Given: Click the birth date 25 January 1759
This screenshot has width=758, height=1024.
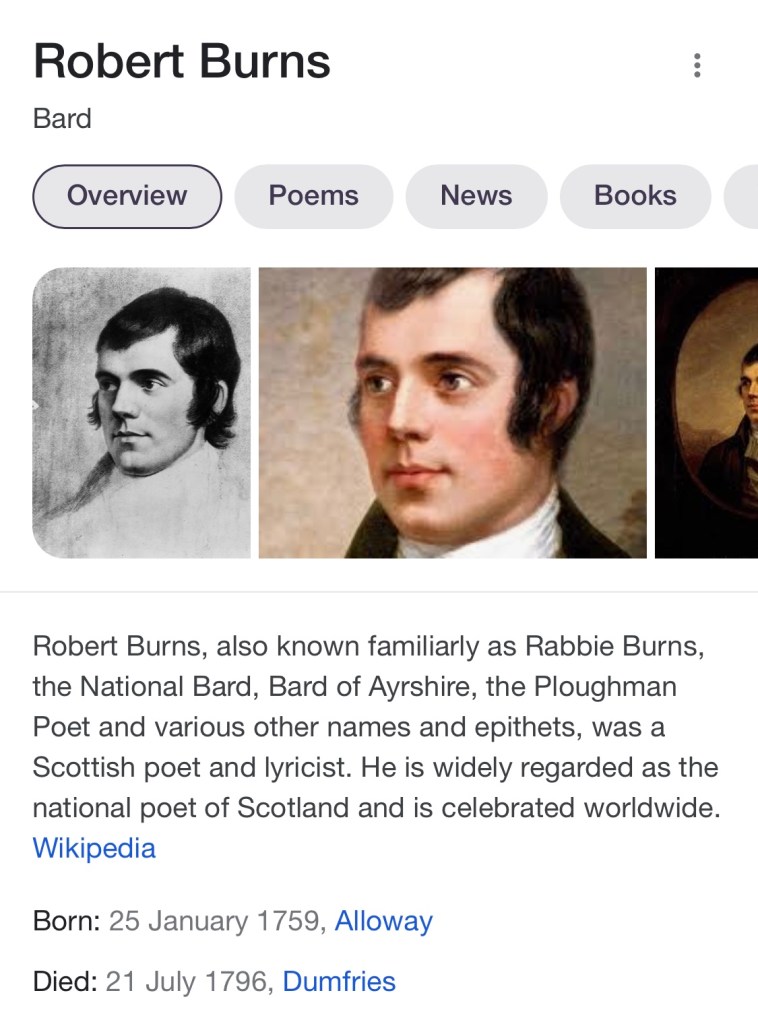Looking at the screenshot, I should [216, 920].
